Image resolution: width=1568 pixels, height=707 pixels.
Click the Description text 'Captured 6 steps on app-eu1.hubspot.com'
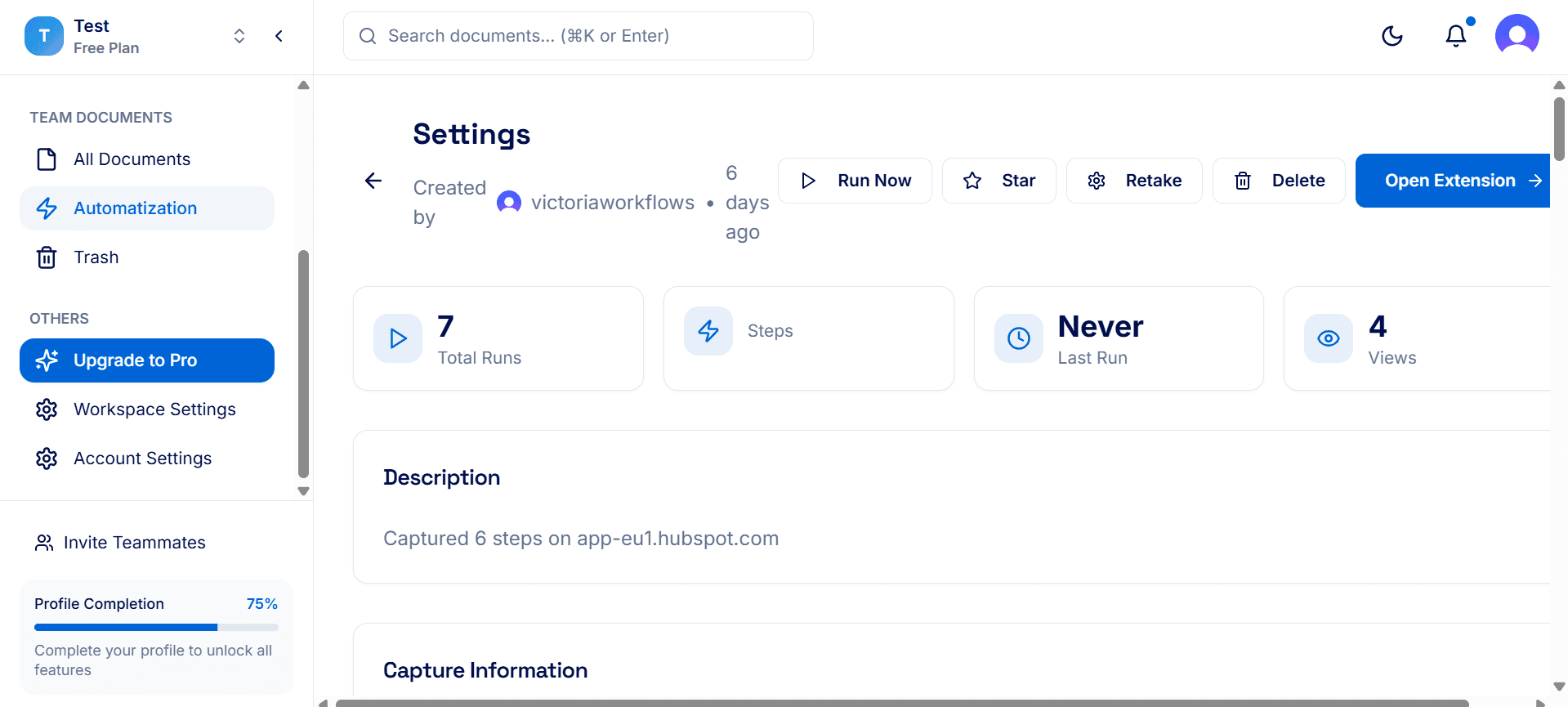[581, 539]
